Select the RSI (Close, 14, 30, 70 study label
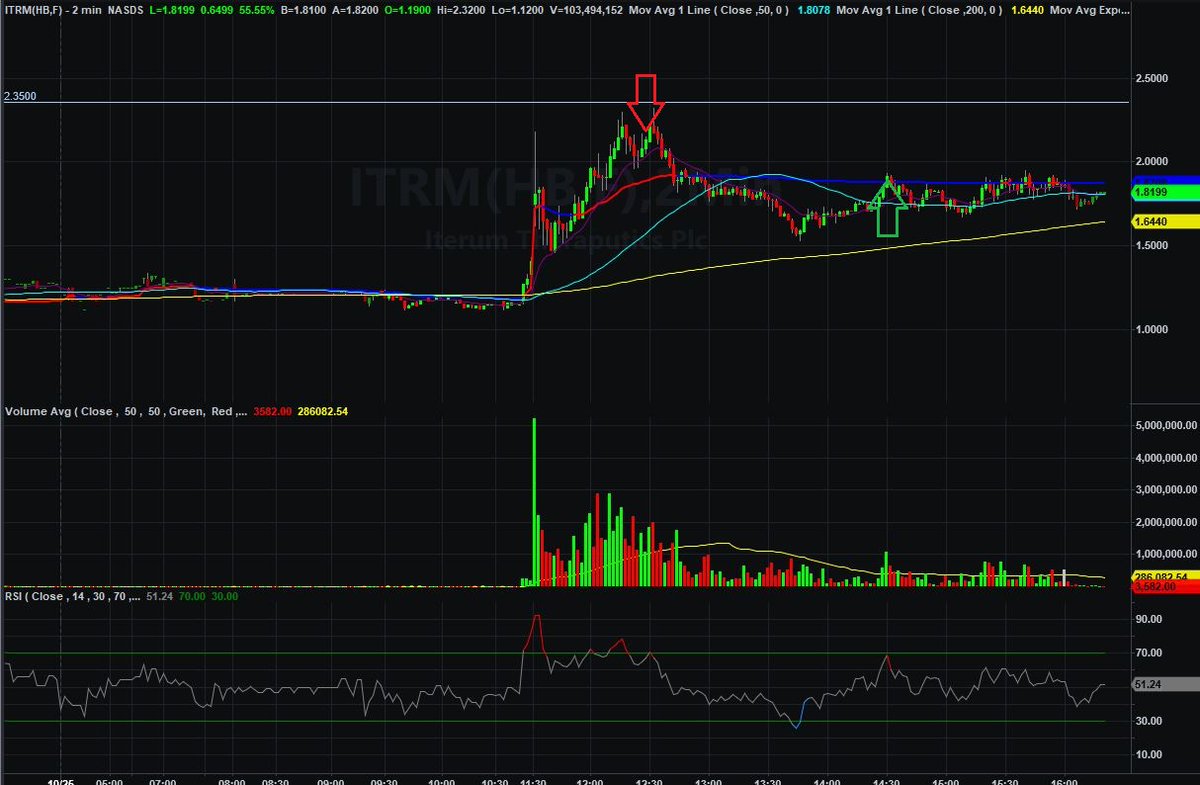This screenshot has width=1200, height=785. pos(72,597)
